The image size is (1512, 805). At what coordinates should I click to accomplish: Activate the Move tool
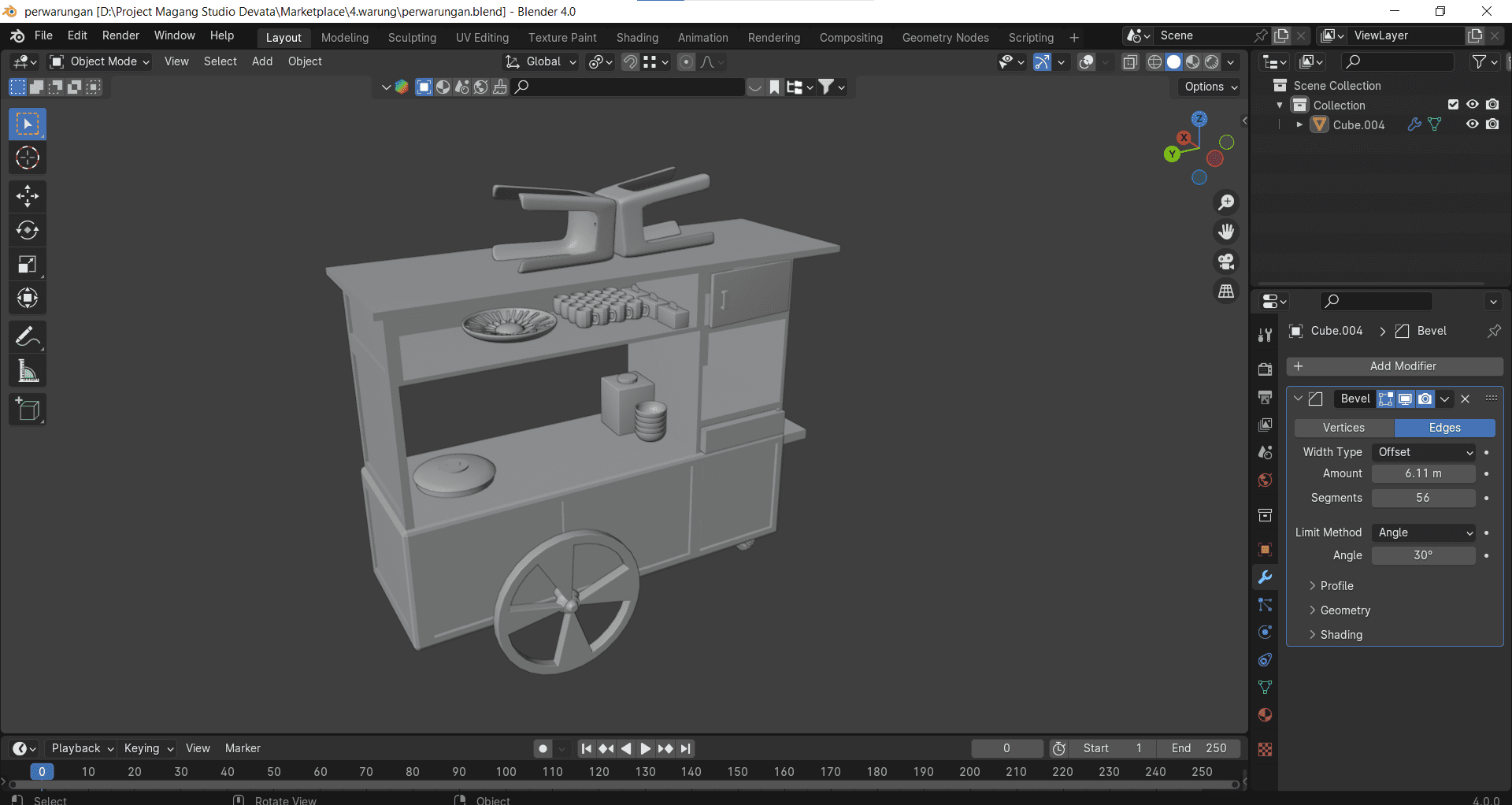coord(28,196)
